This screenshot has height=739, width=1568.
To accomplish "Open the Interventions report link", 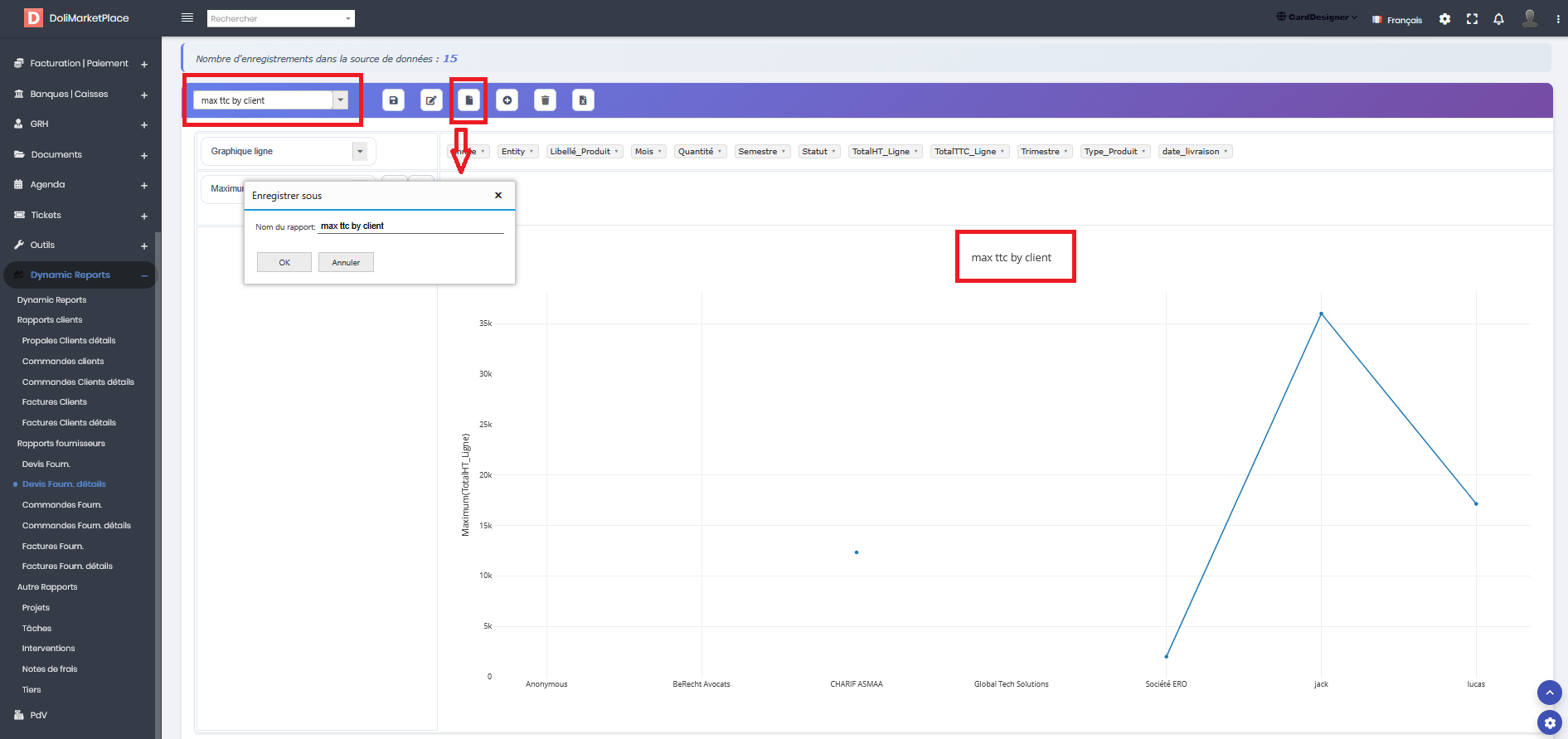I will click(x=48, y=649).
